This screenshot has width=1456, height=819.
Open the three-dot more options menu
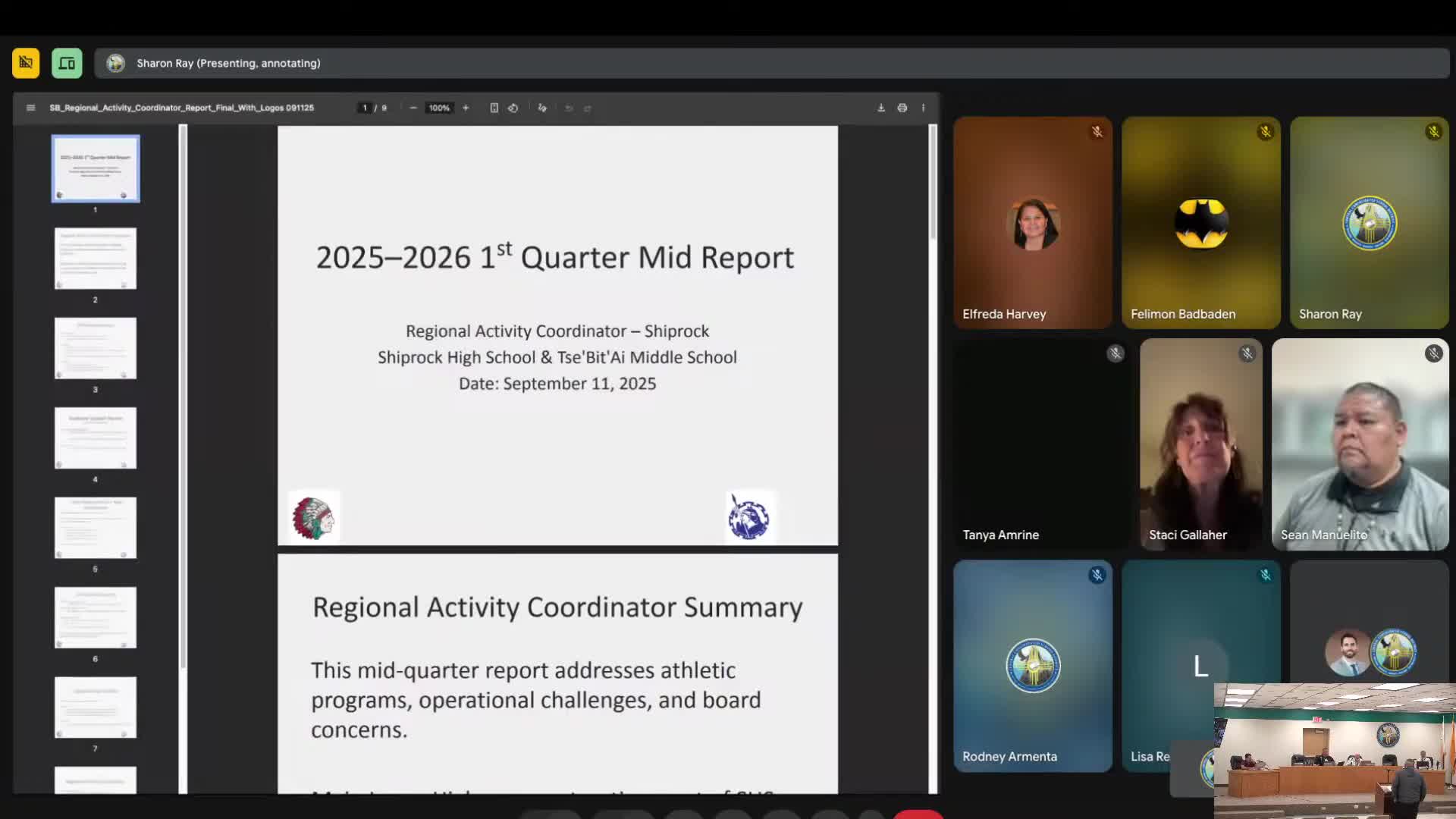924,108
